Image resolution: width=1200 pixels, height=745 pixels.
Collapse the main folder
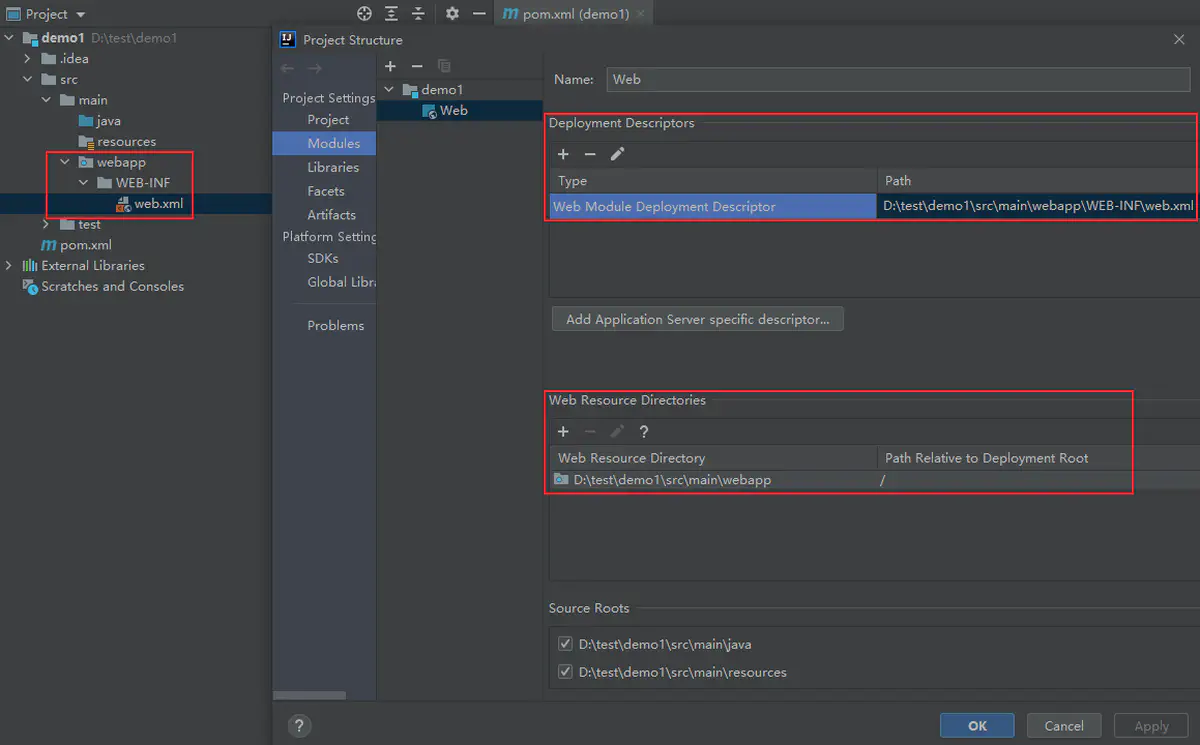47,100
